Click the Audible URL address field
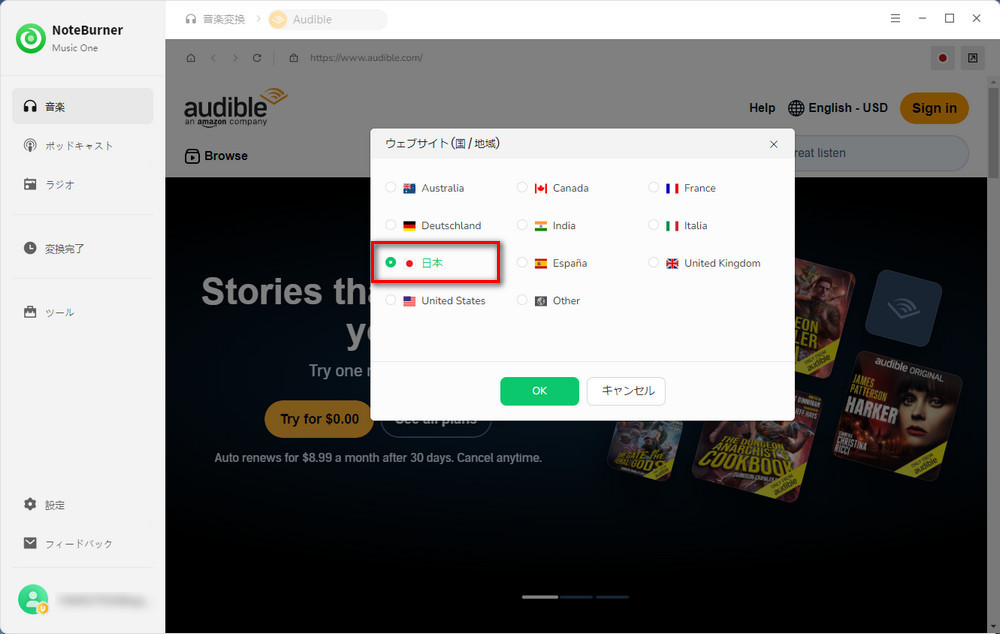The image size is (1000, 634). point(367,57)
